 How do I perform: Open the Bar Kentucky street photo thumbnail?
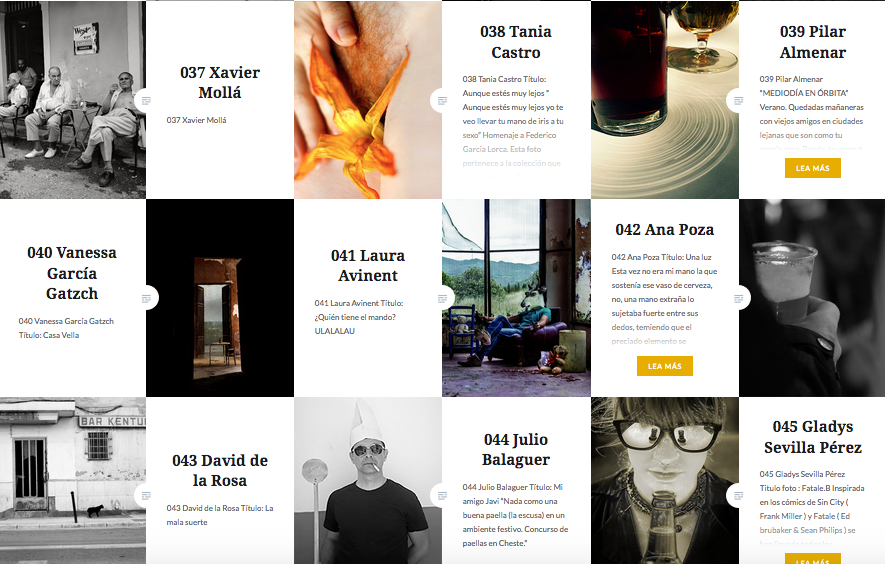[73, 480]
